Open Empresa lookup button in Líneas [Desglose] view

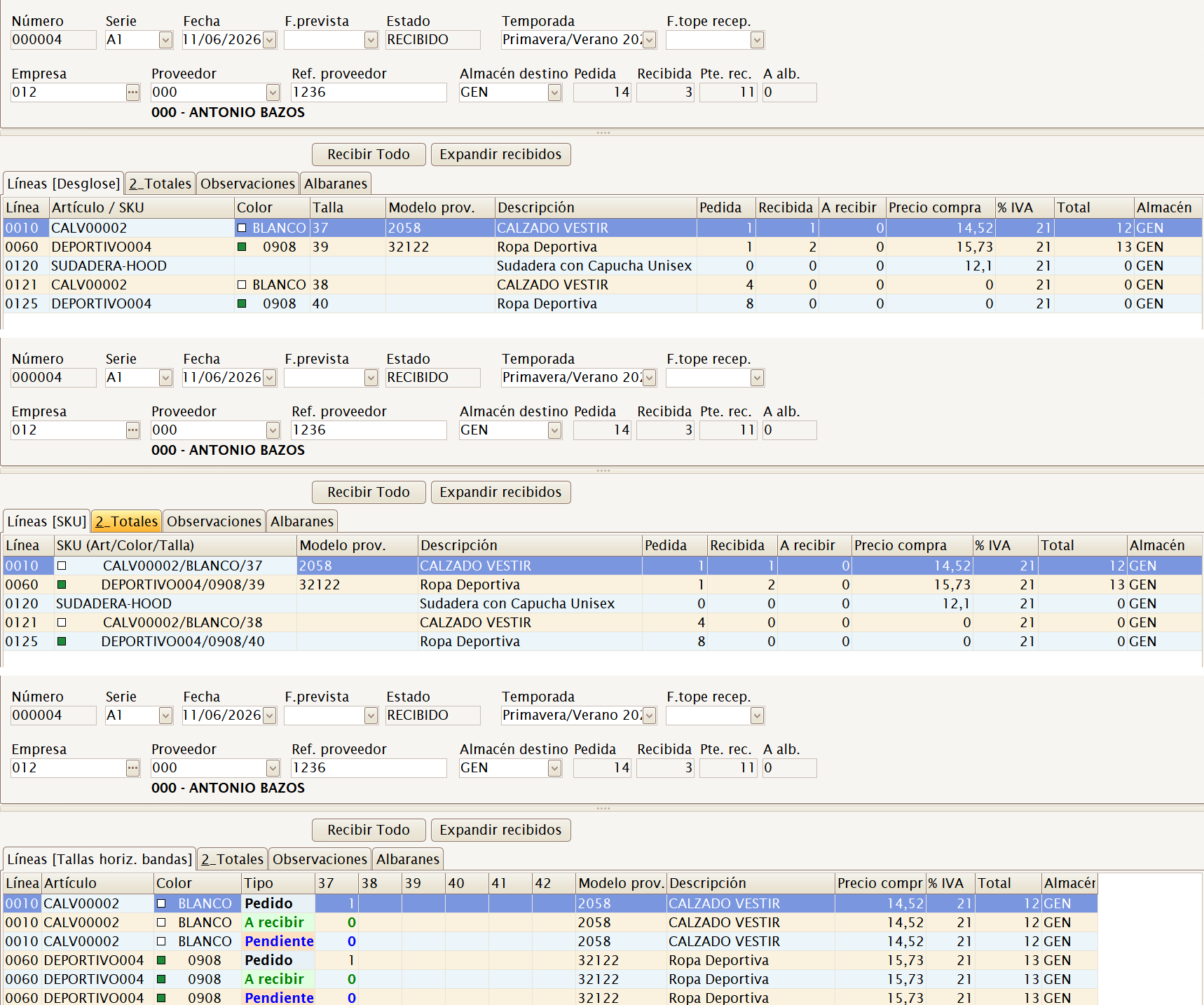pyautogui.click(x=132, y=93)
